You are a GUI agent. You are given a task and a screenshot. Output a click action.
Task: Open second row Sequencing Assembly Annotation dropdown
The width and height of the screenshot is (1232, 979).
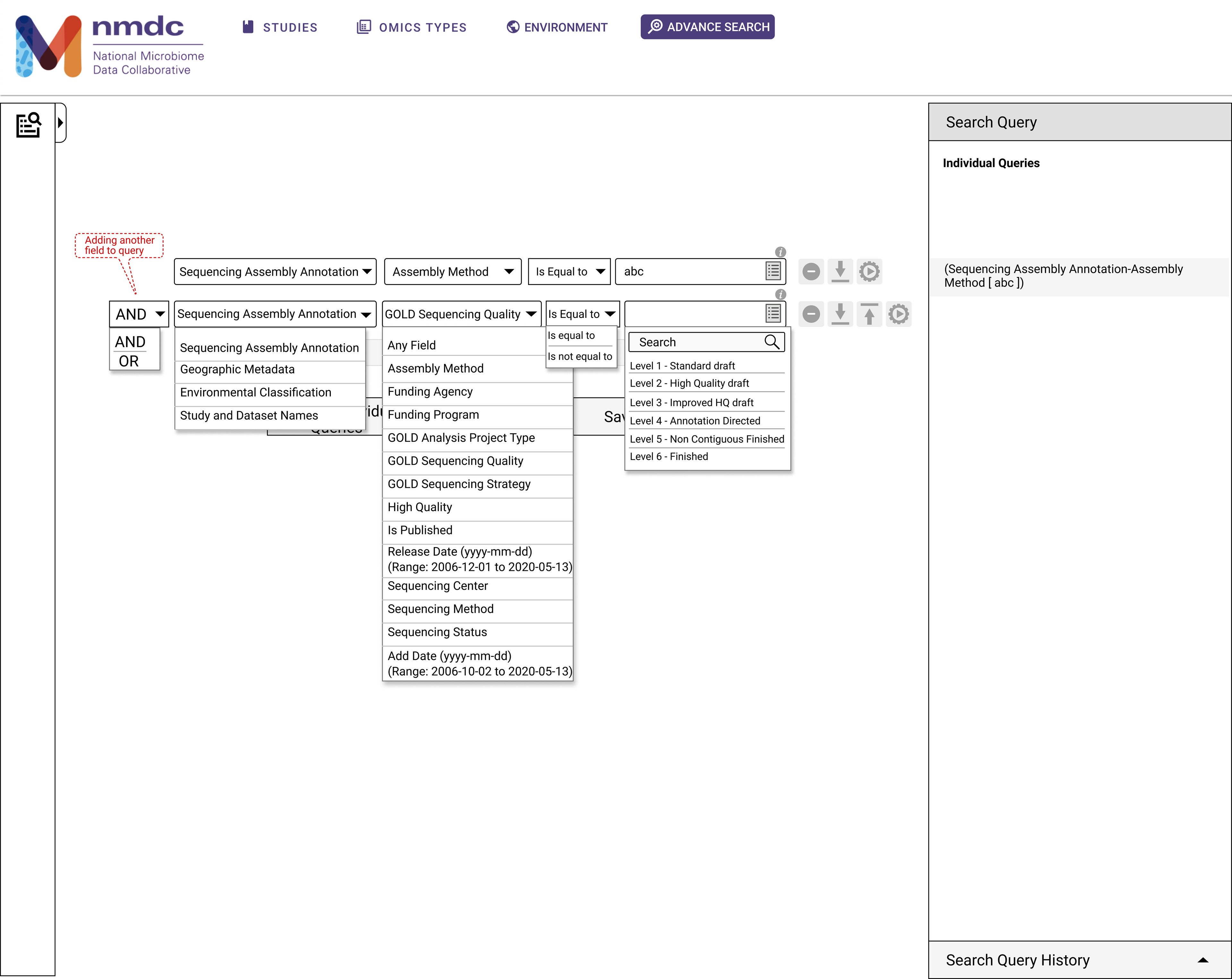click(275, 314)
